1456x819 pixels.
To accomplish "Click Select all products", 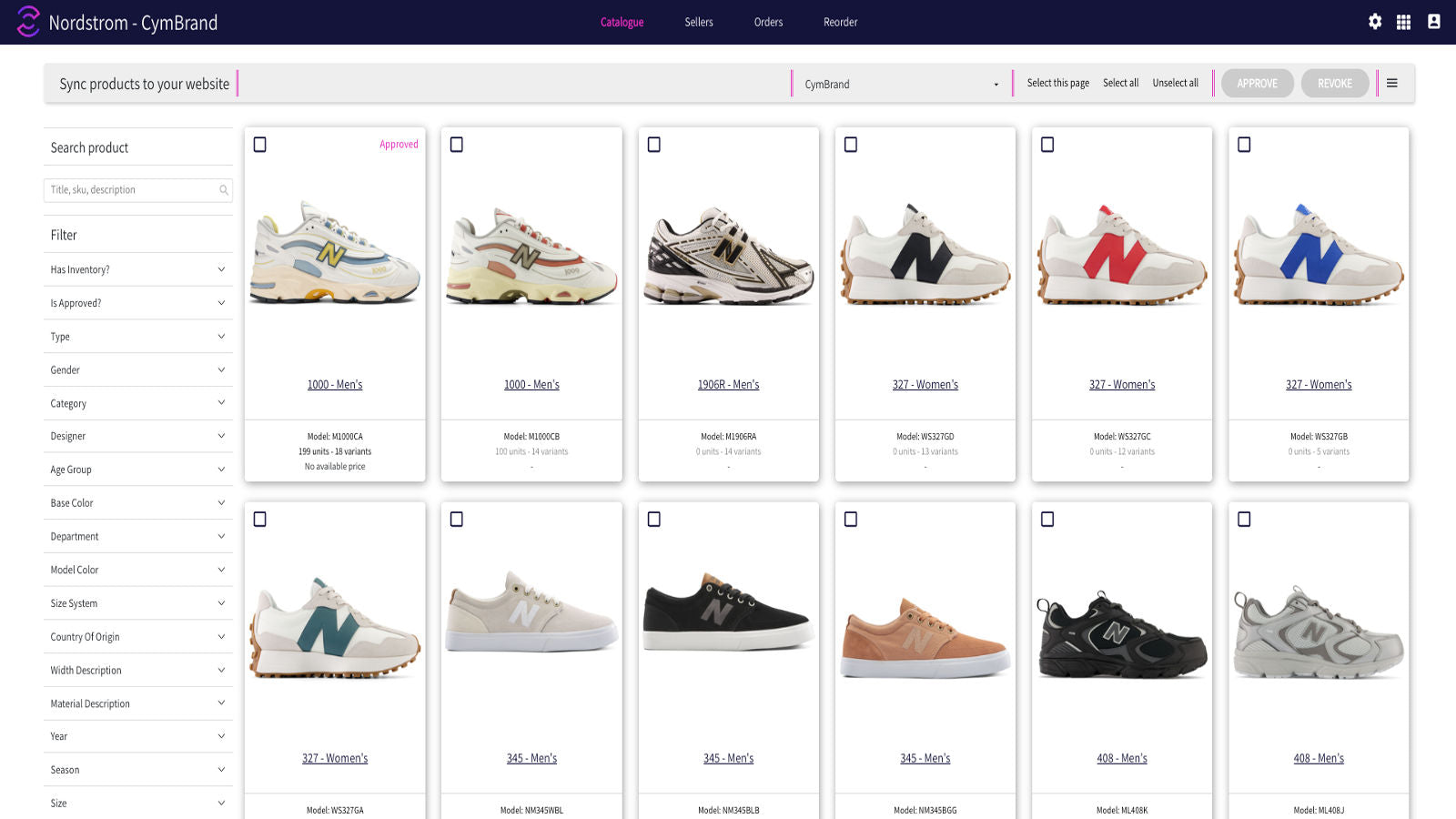I will click(1120, 83).
